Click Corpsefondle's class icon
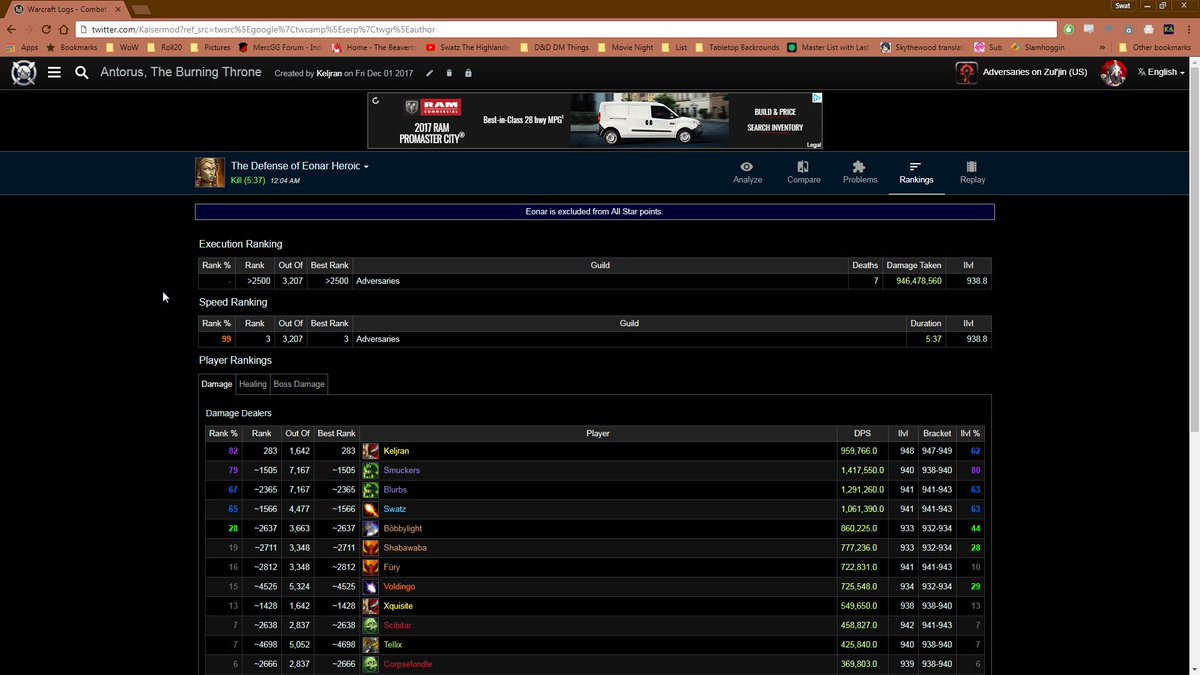The height and width of the screenshot is (675, 1200). (x=371, y=664)
